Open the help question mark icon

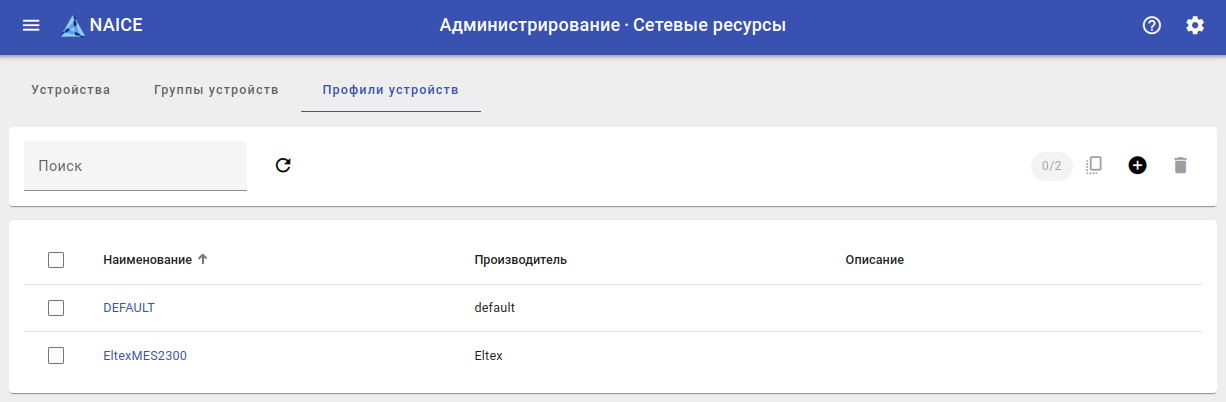[x=1151, y=26]
